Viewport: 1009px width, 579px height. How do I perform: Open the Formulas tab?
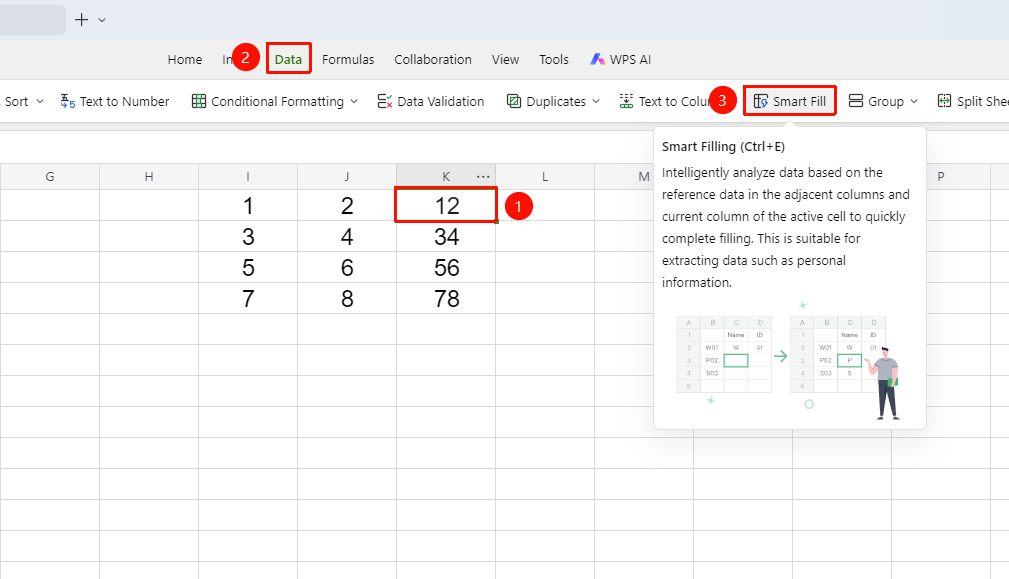point(348,59)
